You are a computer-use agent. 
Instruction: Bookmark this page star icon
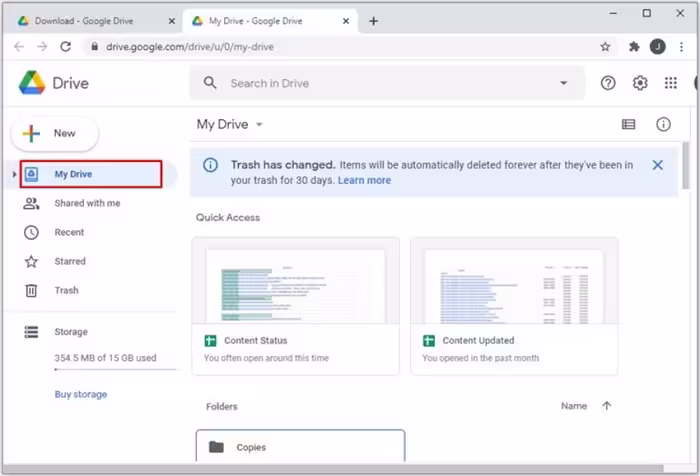click(605, 46)
